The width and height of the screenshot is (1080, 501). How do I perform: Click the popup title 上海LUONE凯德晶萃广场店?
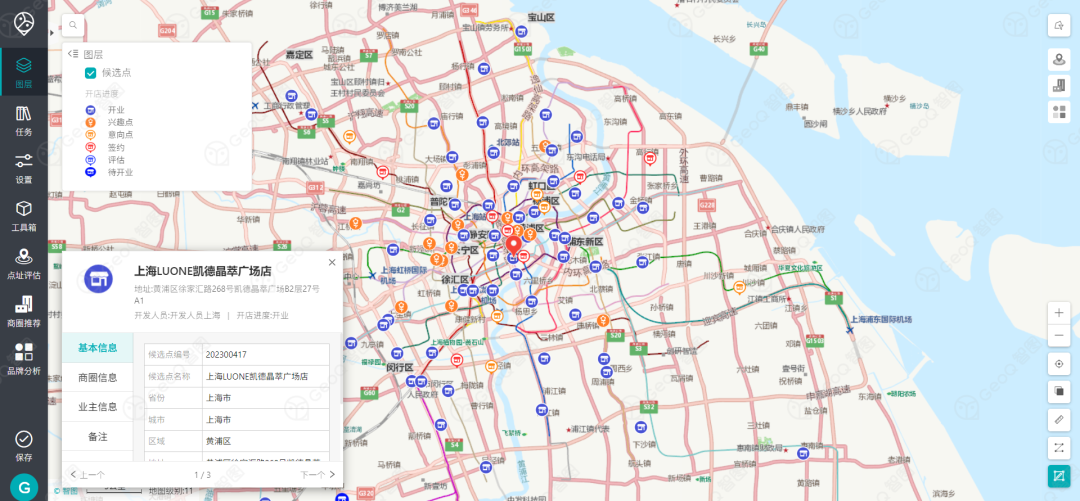coord(202,271)
